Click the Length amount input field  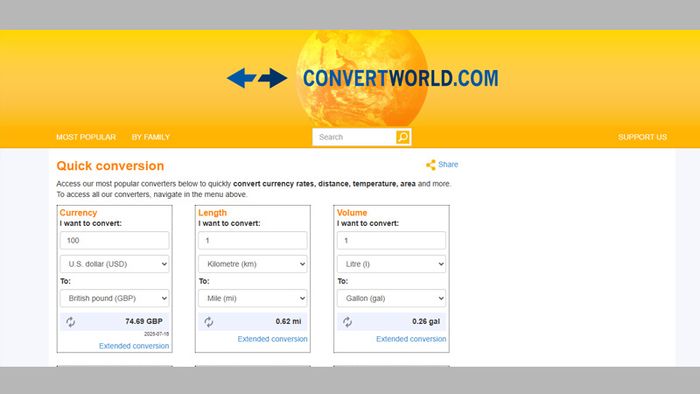[253, 241]
